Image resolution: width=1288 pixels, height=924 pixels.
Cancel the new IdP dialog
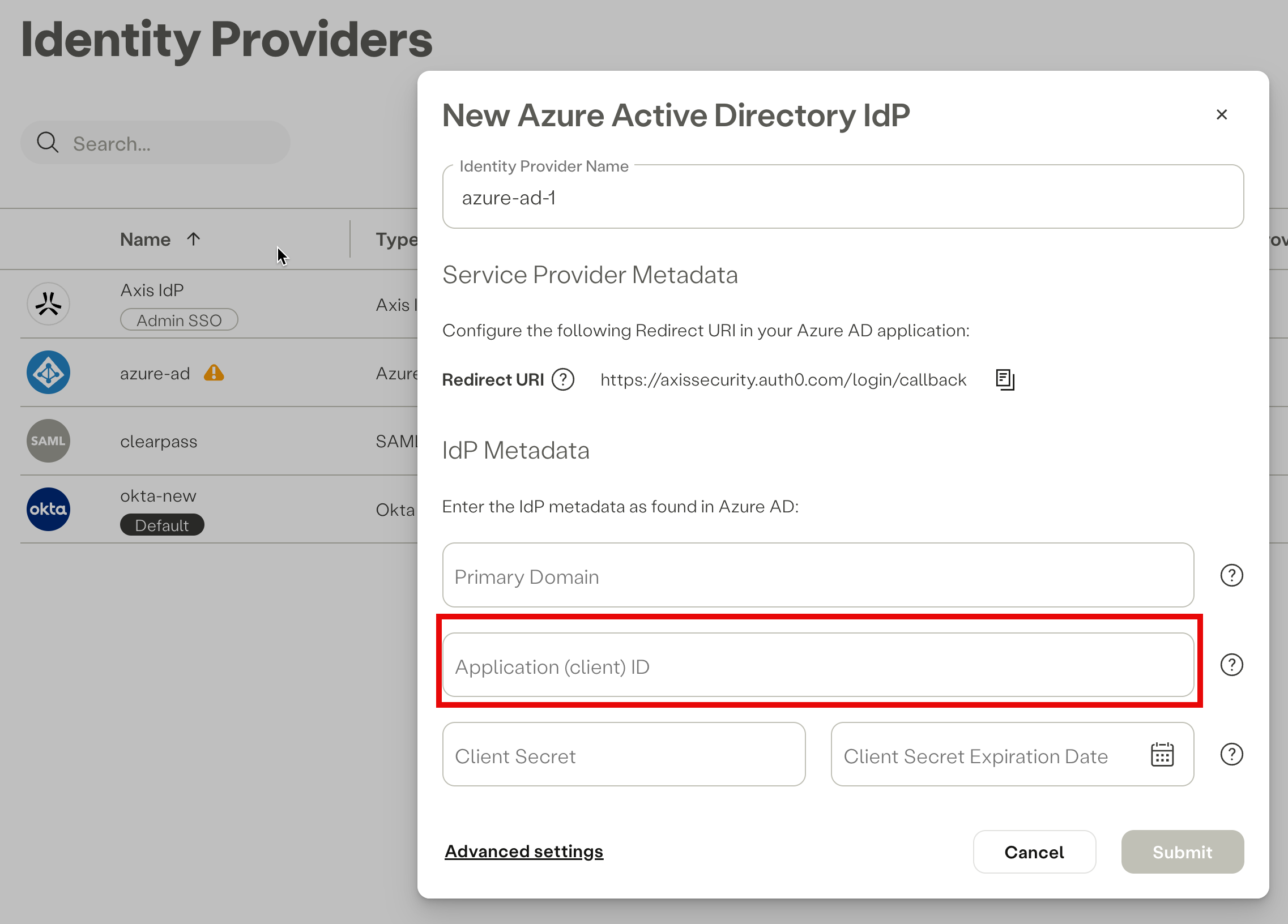1034,852
